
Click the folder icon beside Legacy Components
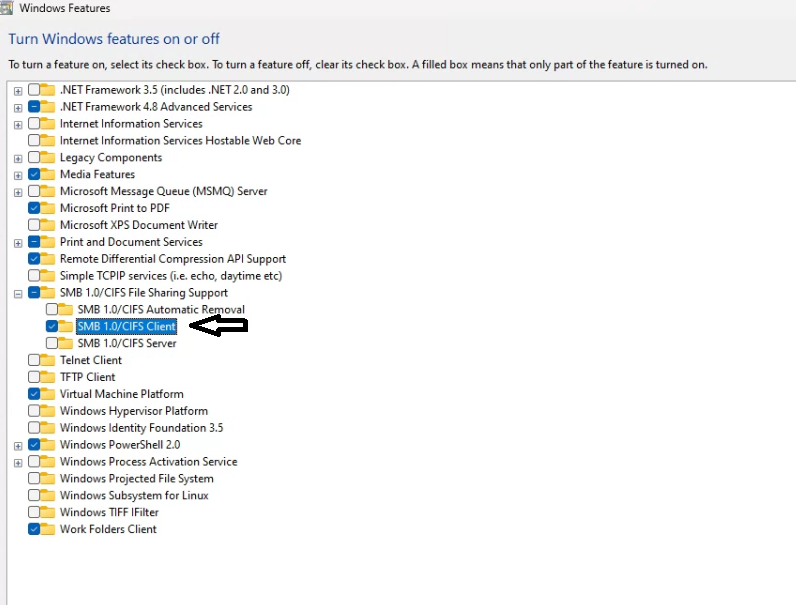pyautogui.click(x=48, y=157)
